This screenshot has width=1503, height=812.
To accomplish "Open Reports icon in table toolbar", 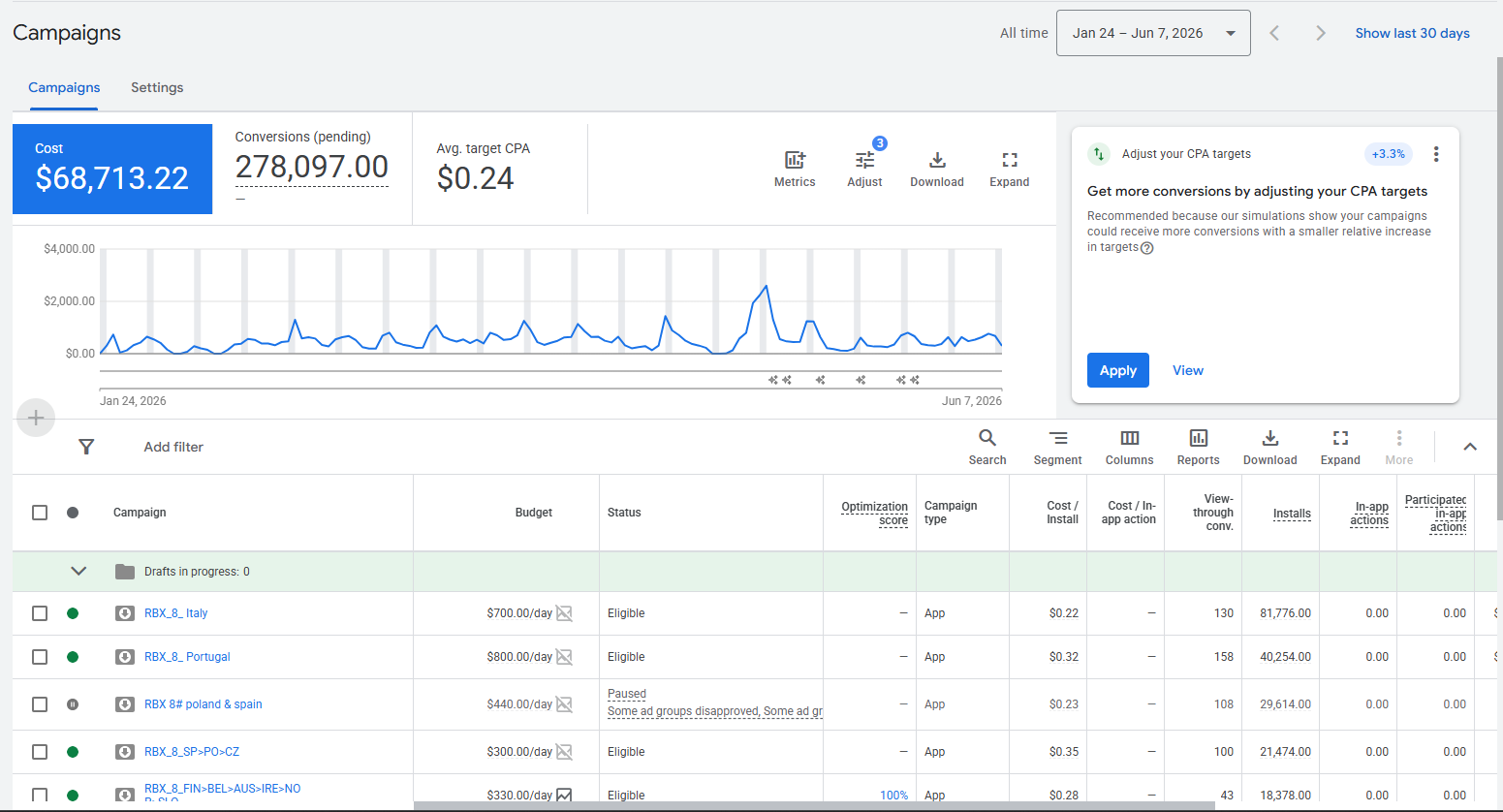I will (x=1199, y=438).
